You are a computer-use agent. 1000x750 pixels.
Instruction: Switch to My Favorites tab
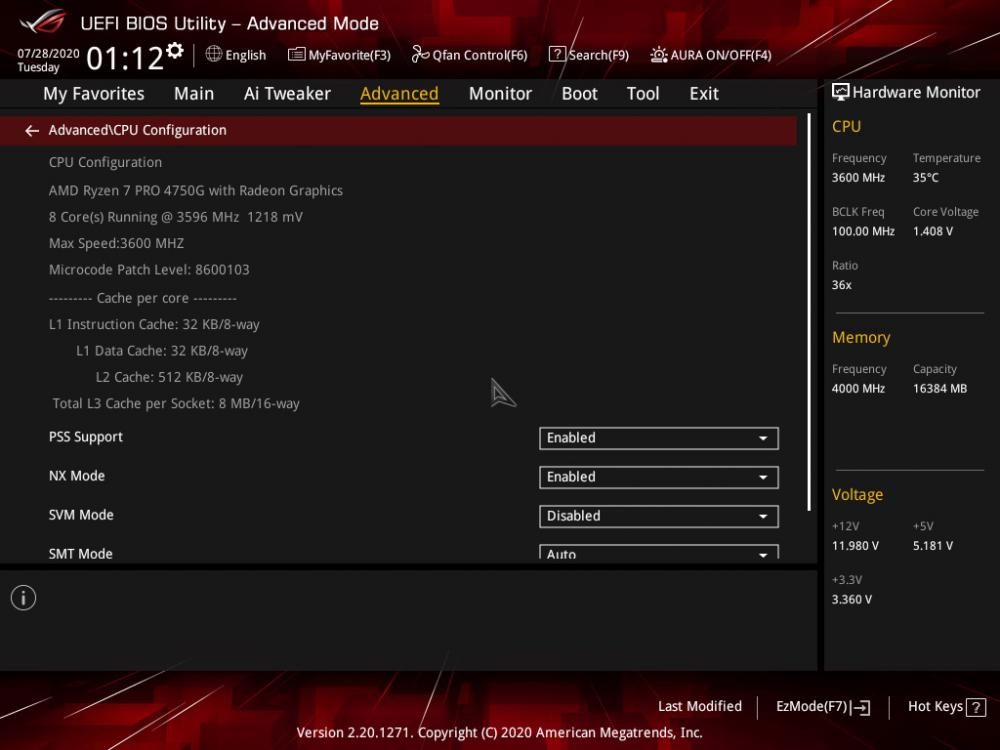(x=94, y=94)
